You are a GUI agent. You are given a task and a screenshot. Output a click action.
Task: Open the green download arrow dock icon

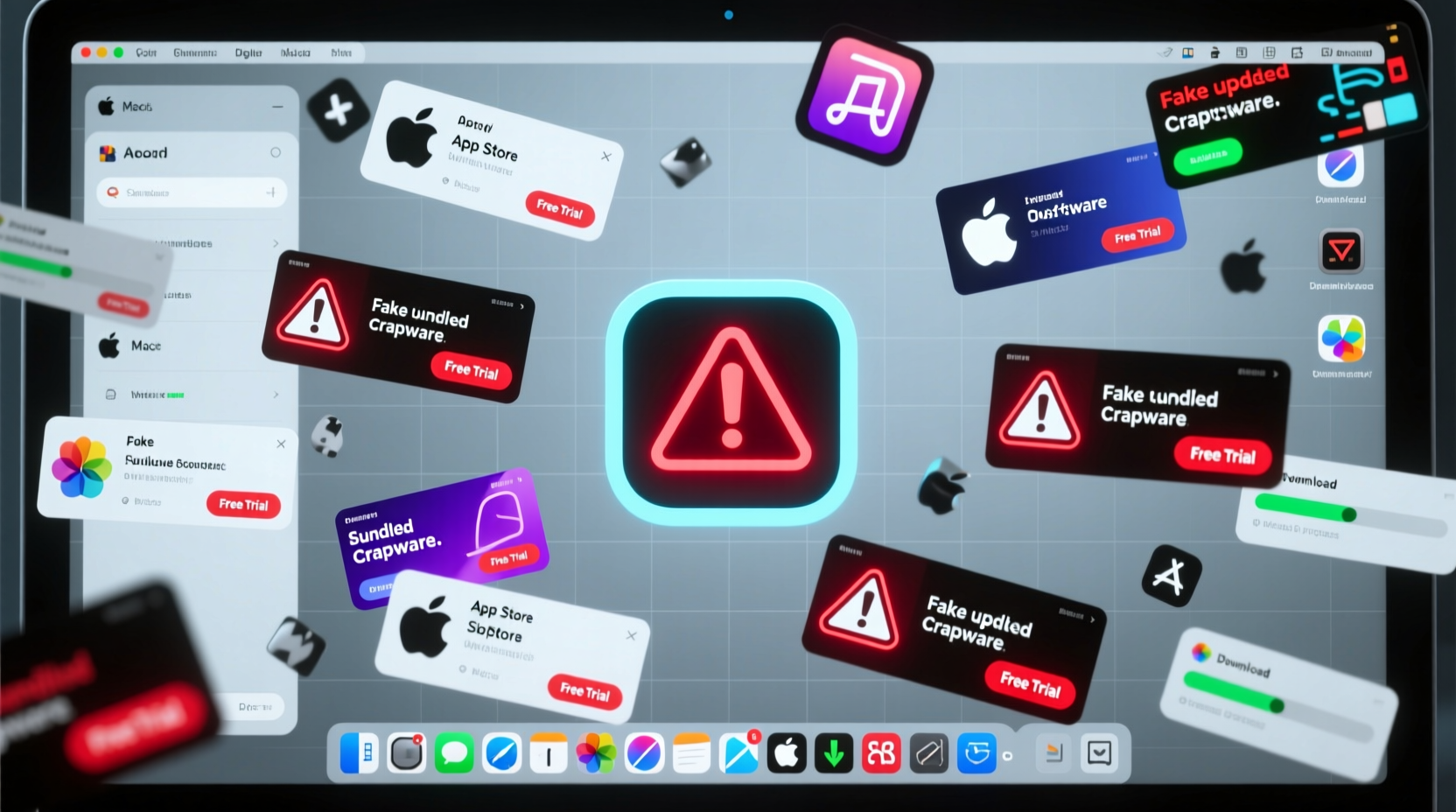[834, 753]
